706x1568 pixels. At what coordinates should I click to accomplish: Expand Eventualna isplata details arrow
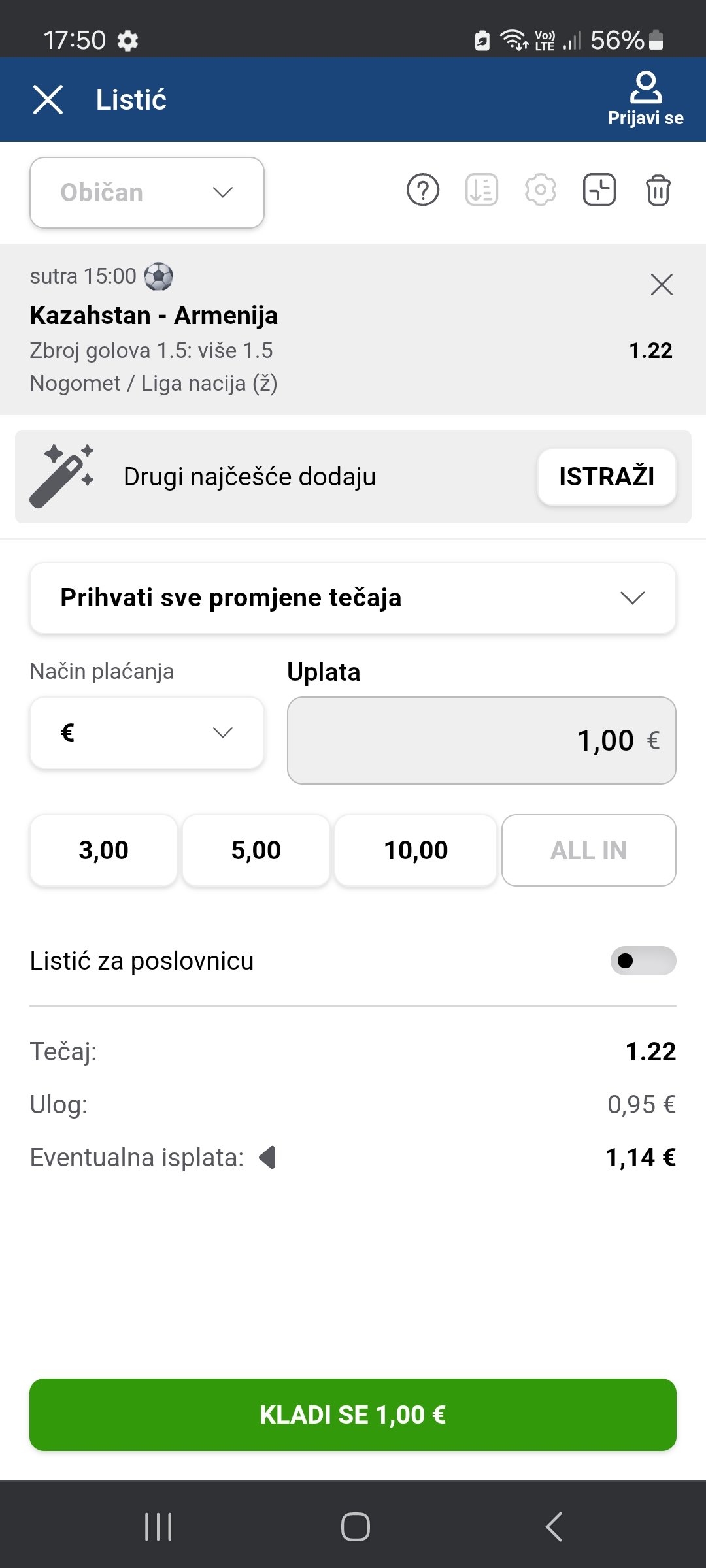(x=267, y=1158)
